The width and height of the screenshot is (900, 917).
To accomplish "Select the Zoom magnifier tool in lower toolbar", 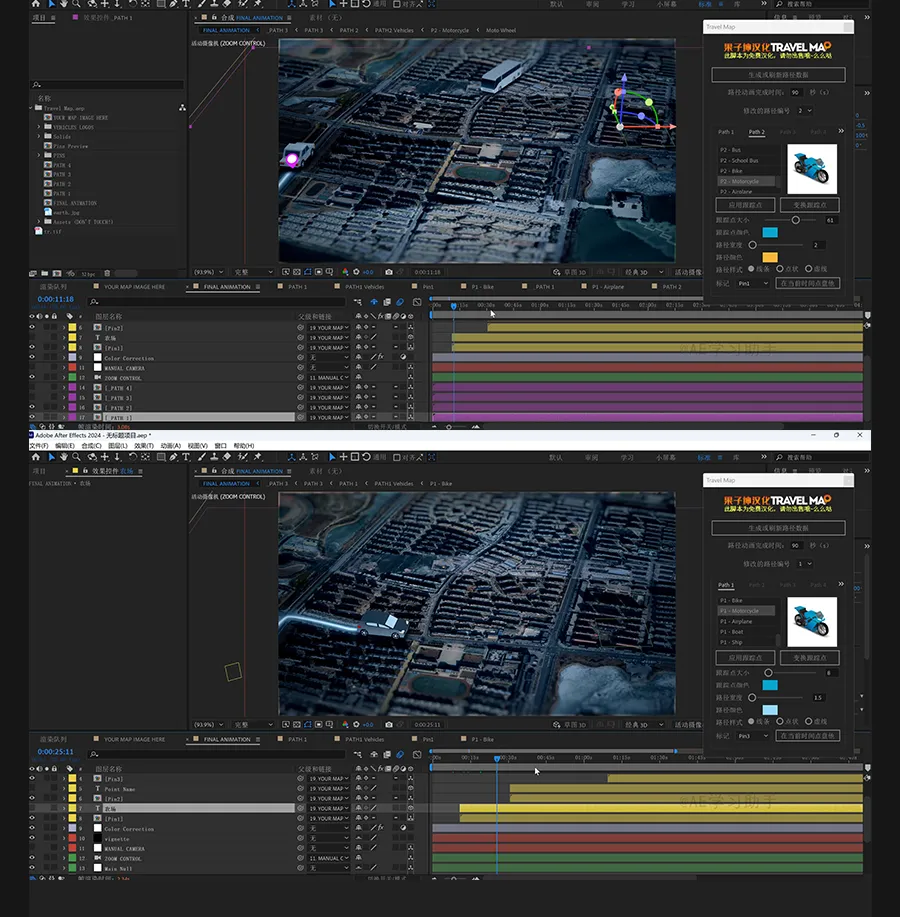I will (x=76, y=457).
